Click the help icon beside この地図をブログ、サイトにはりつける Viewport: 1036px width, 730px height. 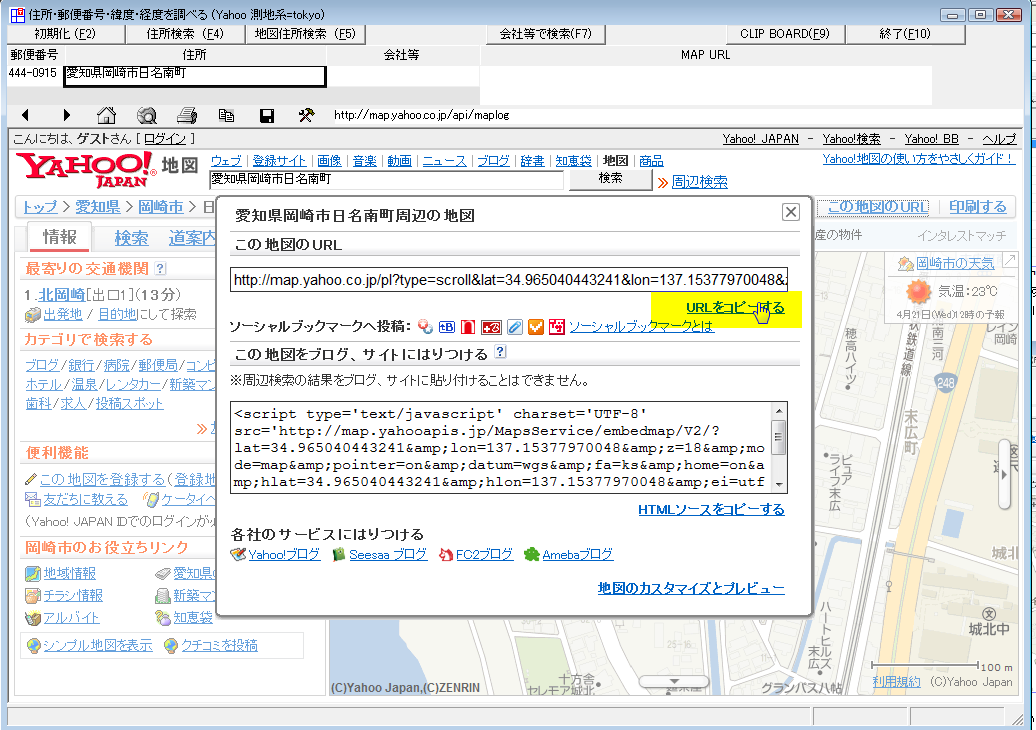(500, 352)
